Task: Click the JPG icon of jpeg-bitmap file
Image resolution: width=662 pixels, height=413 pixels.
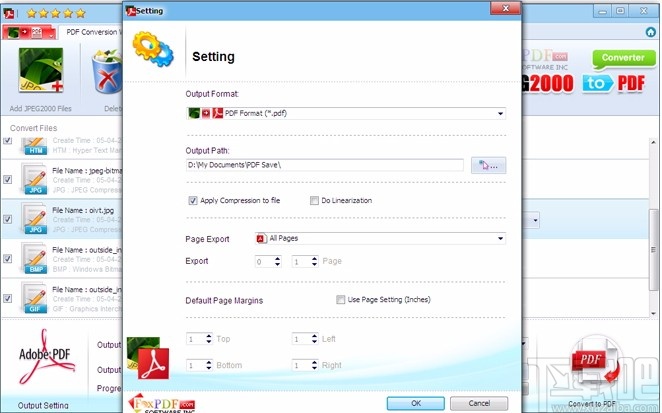Action: pyautogui.click(x=34, y=179)
